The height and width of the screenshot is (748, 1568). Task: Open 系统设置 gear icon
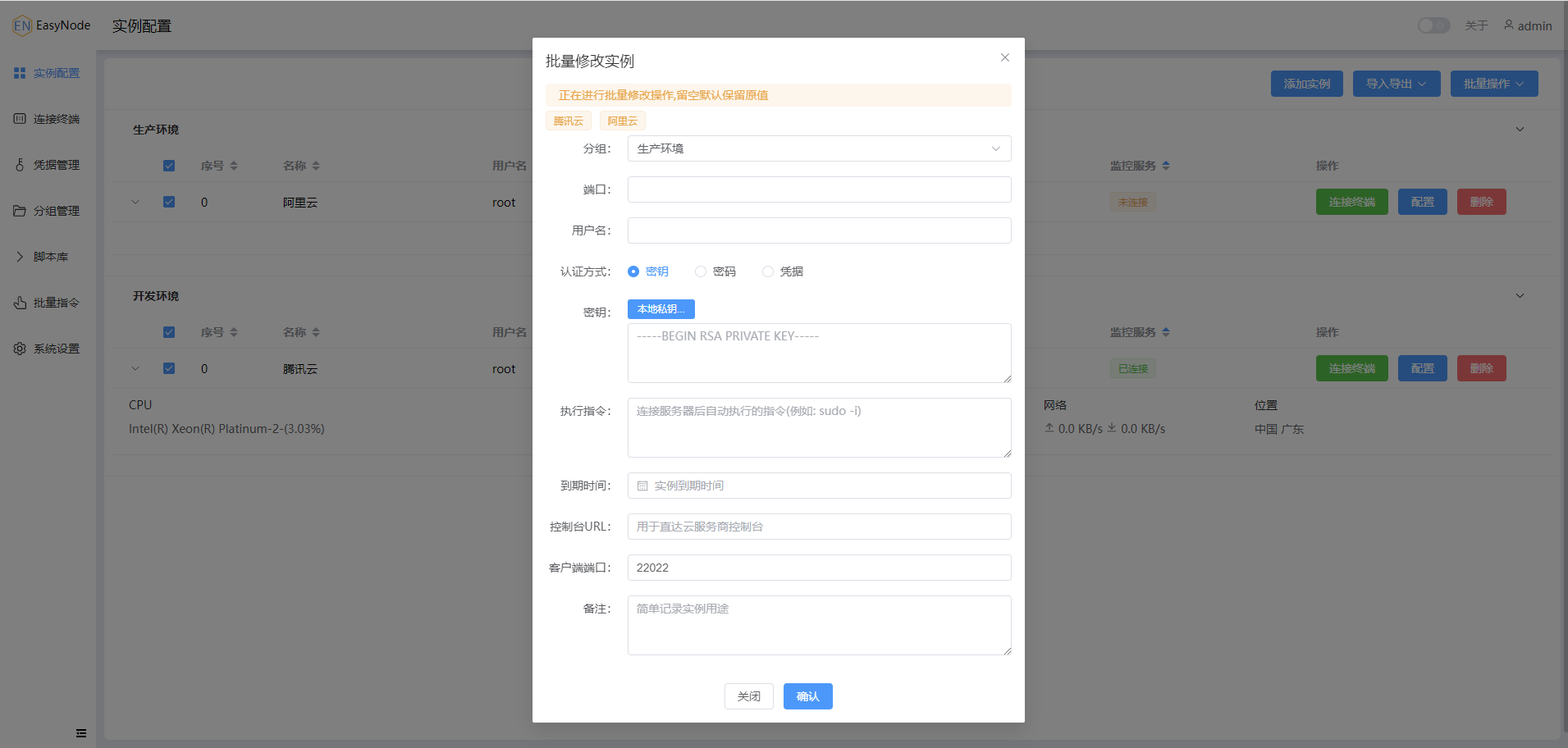[x=20, y=349]
